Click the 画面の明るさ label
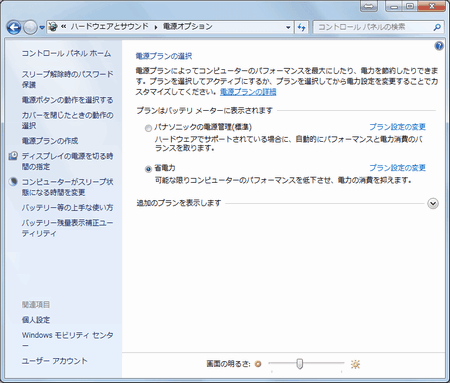Screen dimensions: 450x383 [x=228, y=364]
